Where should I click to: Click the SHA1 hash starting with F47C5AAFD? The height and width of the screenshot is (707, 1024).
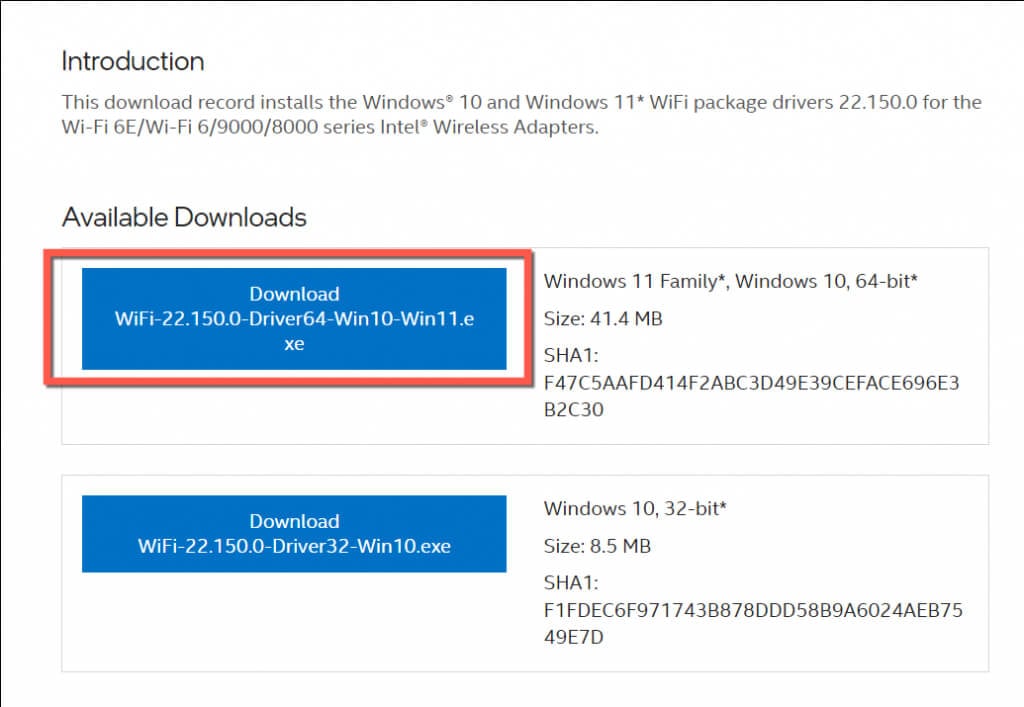coord(751,383)
